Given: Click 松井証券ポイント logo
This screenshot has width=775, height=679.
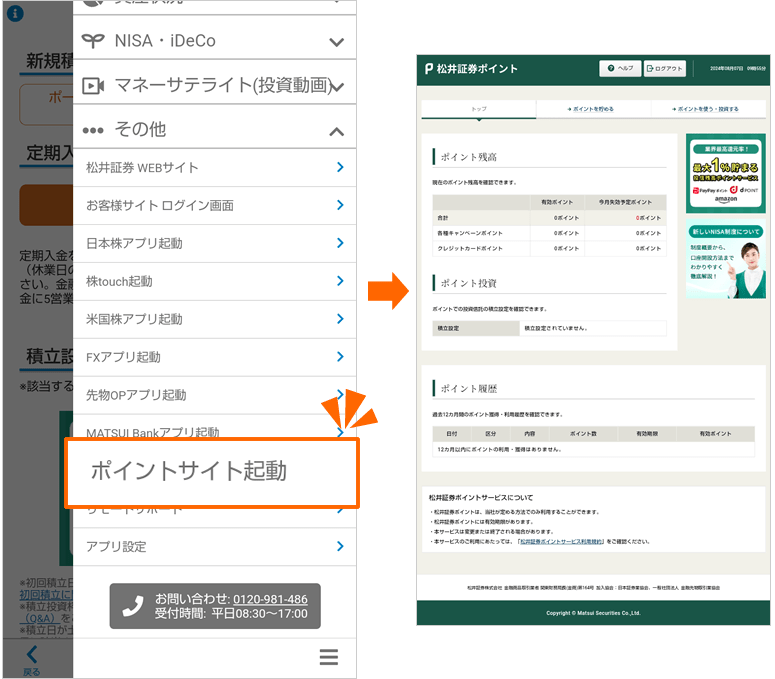Looking at the screenshot, I should [471, 69].
